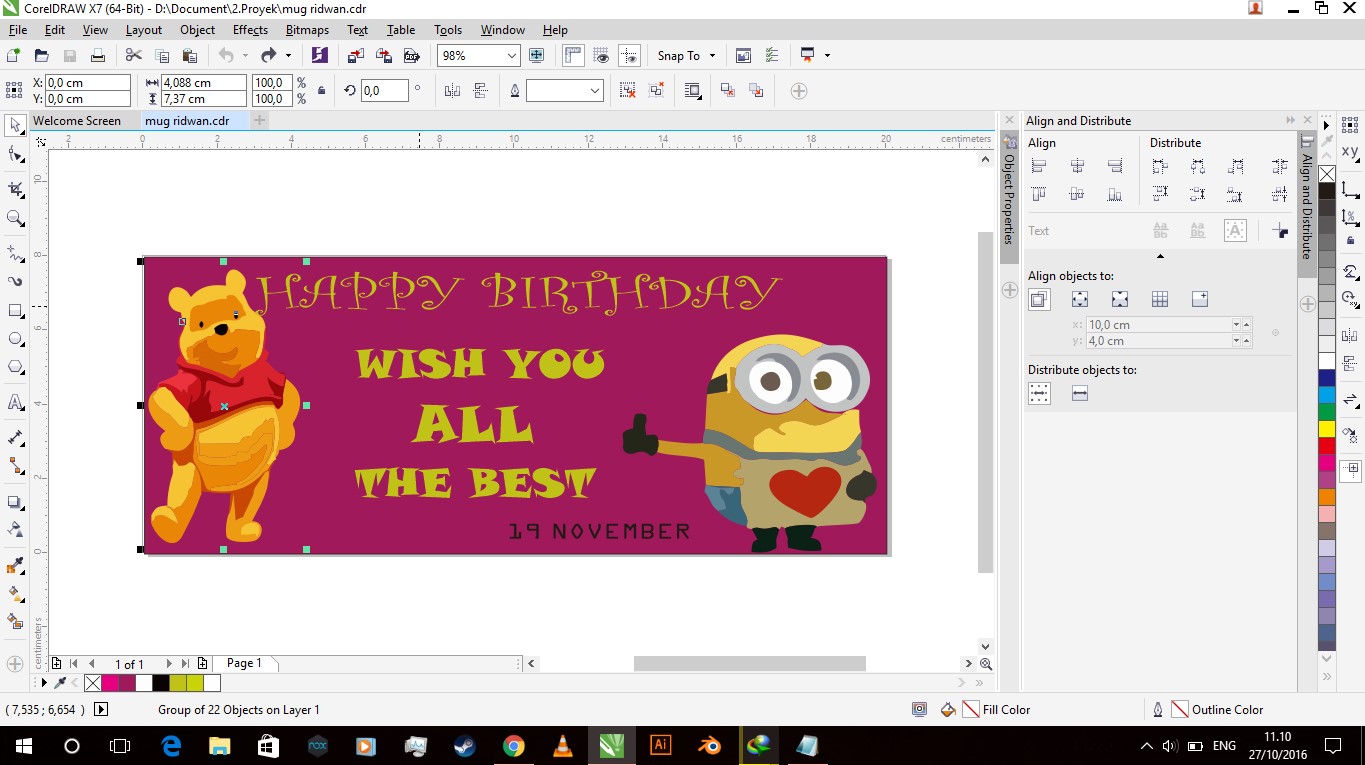Select the magenta swatch in the document palette
Screen dimensions: 1365x765
(108, 683)
